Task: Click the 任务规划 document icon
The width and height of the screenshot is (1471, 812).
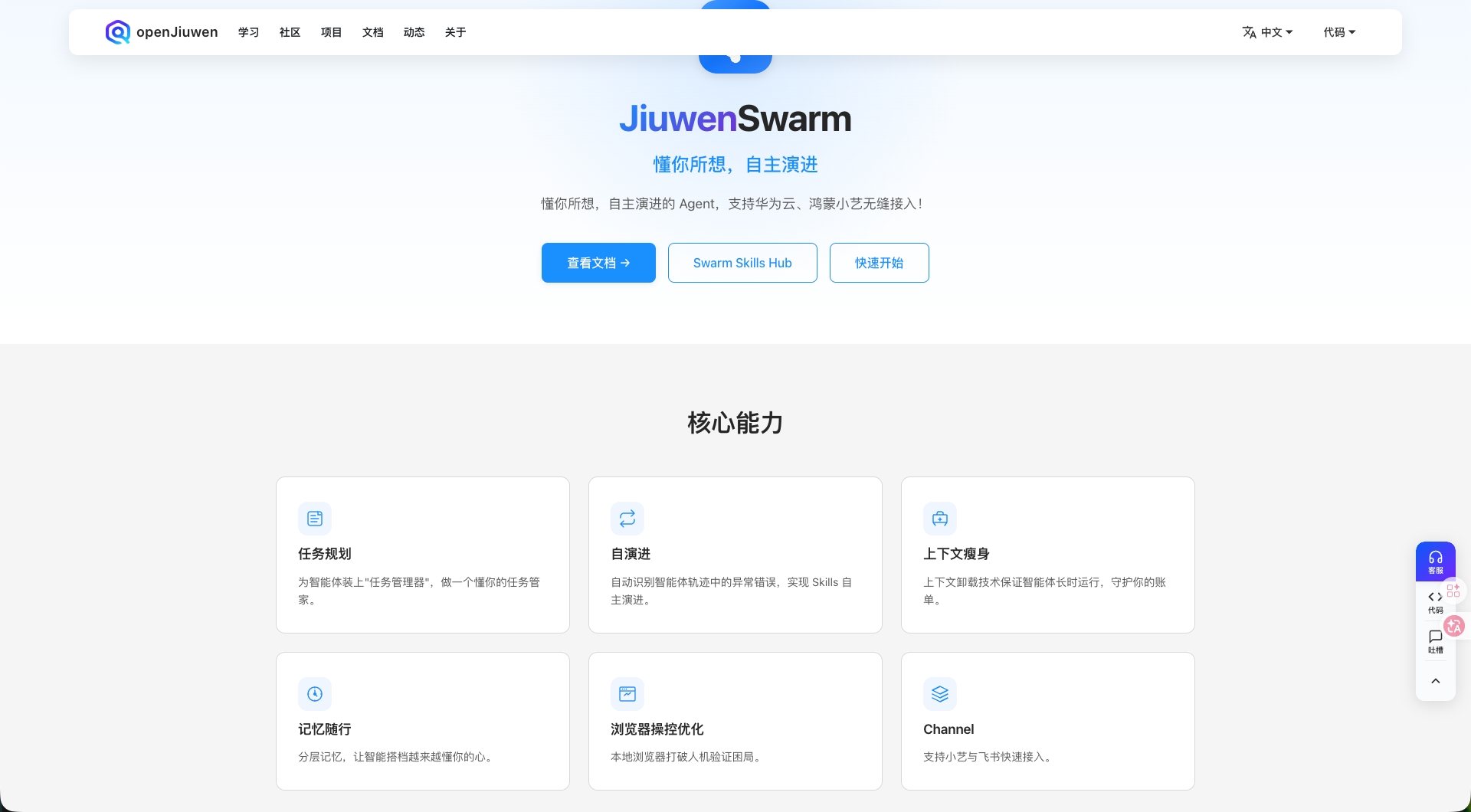Action: (315, 519)
